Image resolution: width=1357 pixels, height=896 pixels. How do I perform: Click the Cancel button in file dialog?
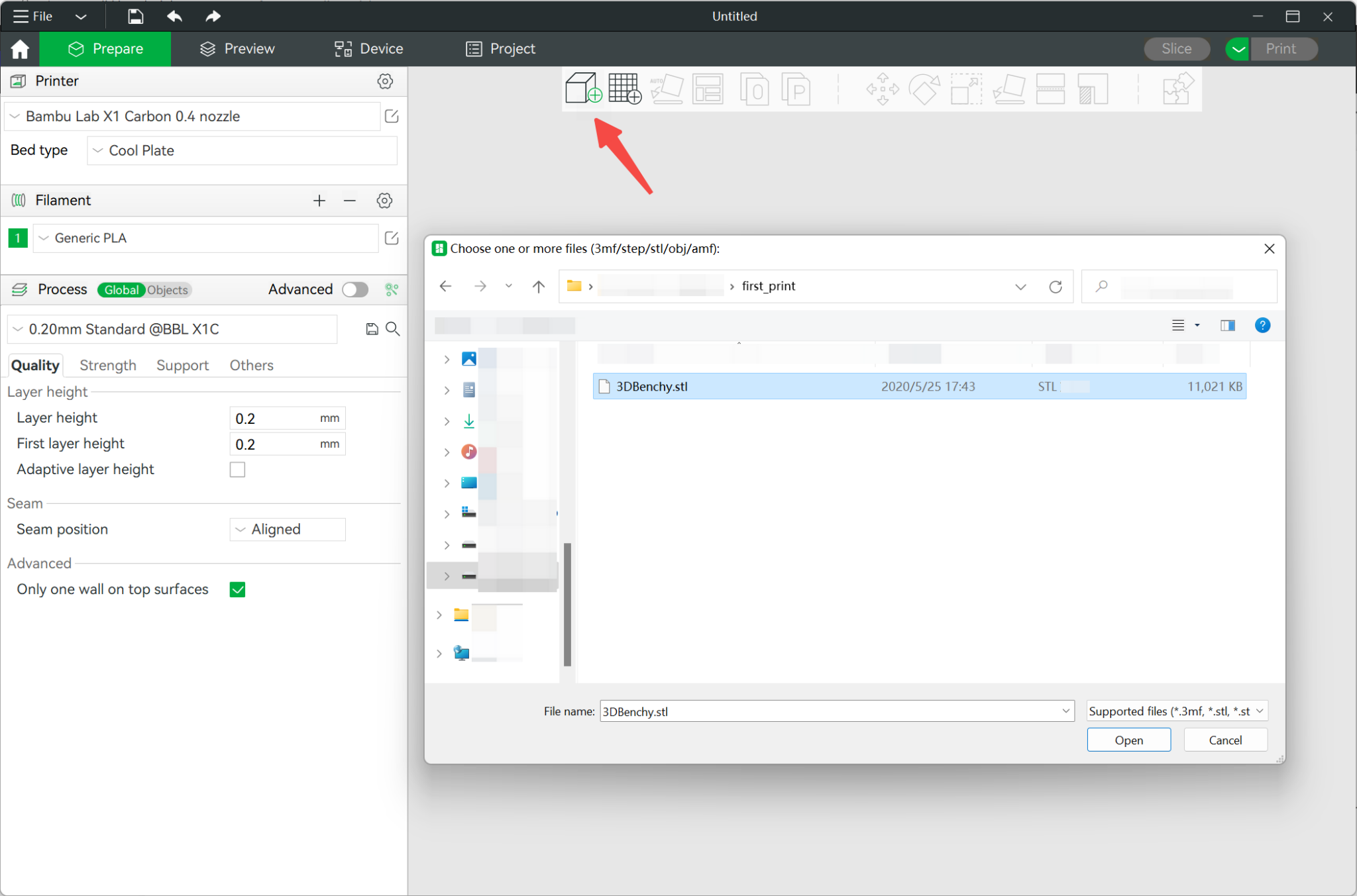tap(1225, 740)
